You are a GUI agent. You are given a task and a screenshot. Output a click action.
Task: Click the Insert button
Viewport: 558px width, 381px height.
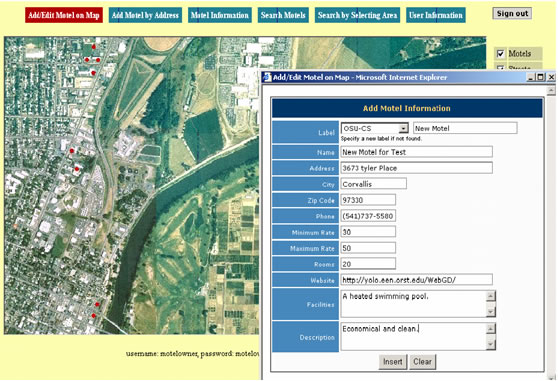pos(393,362)
